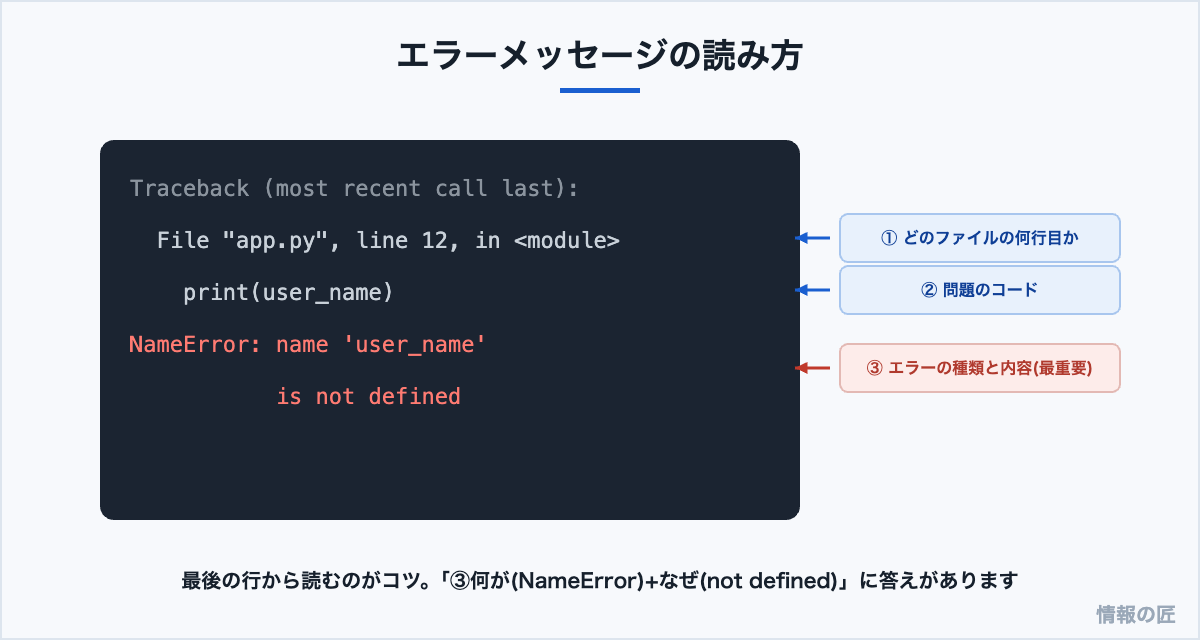Click the red 'is not defined' text
This screenshot has height=640, width=1200.
369,397
